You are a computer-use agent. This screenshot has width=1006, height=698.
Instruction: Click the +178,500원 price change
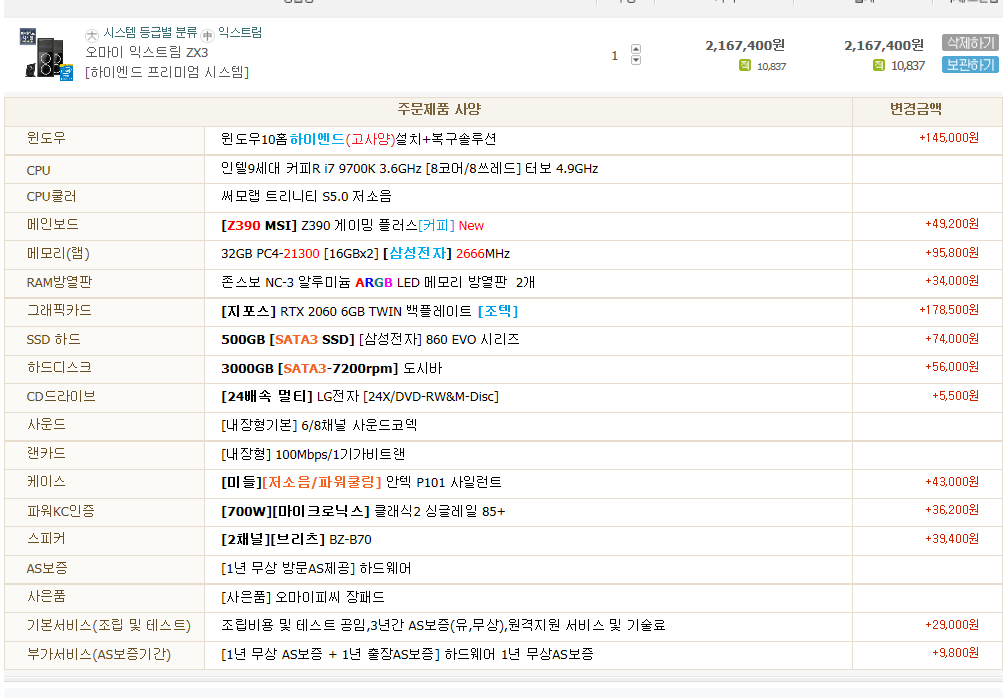click(x=949, y=310)
